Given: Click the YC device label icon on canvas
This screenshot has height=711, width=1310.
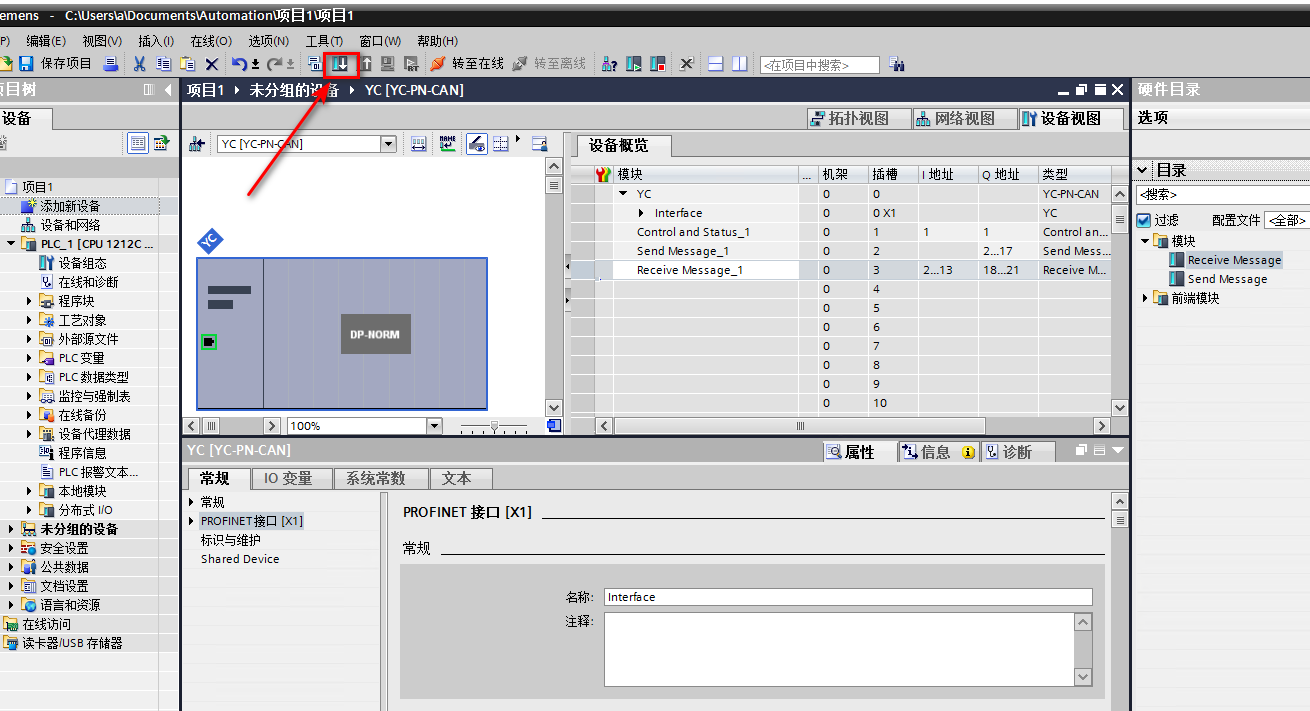Looking at the screenshot, I should click(209, 241).
